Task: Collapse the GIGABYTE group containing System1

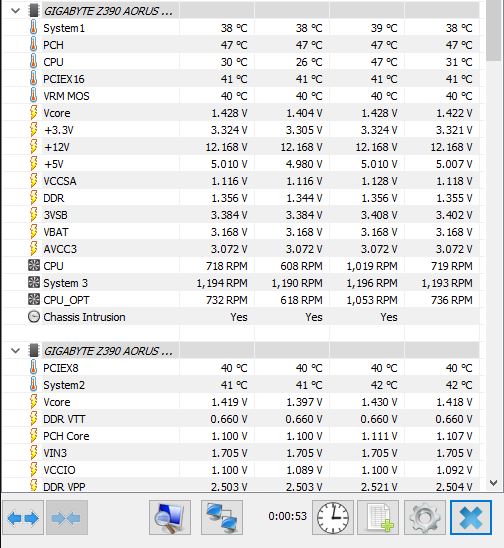Action: tap(15, 10)
